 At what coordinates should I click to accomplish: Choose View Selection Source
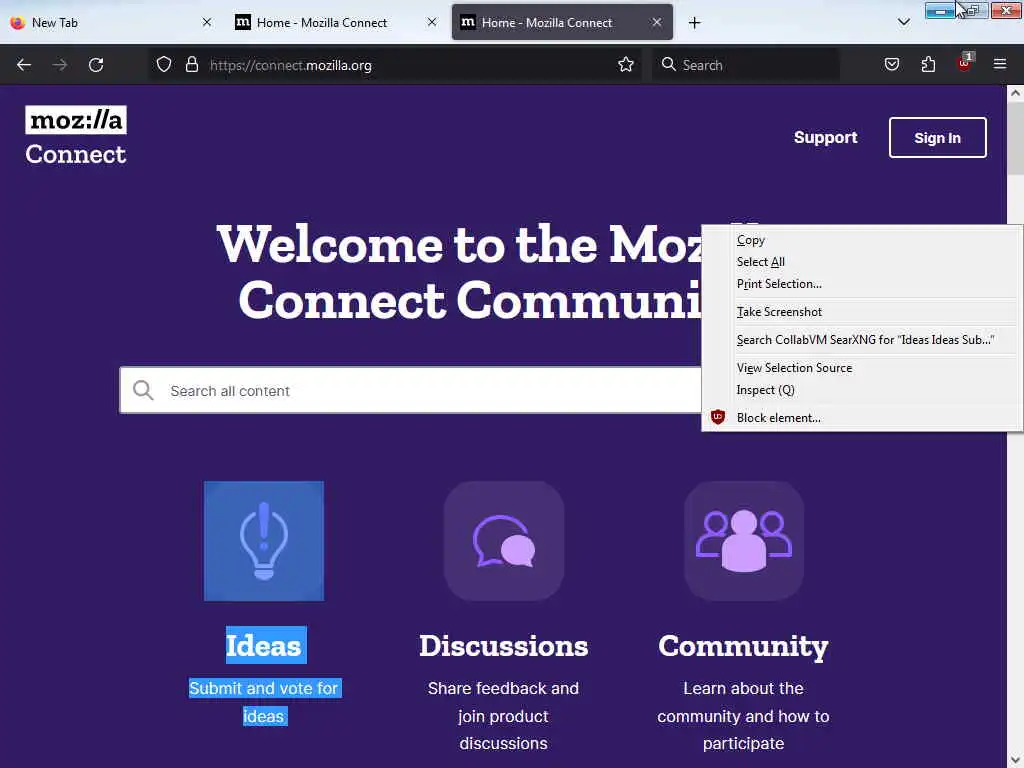(x=862, y=368)
